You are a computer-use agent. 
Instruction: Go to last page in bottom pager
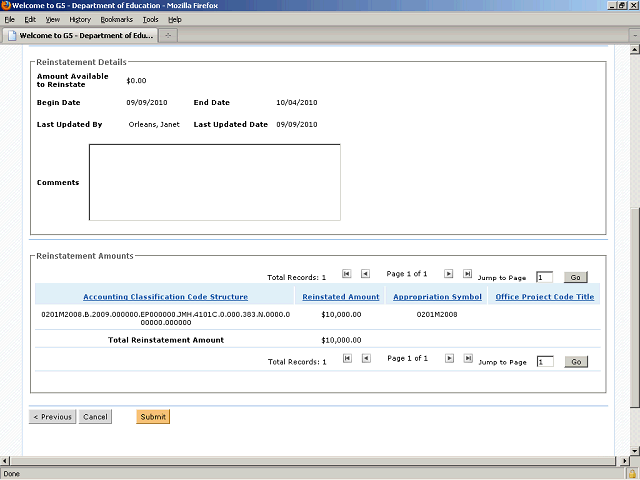(x=468, y=358)
